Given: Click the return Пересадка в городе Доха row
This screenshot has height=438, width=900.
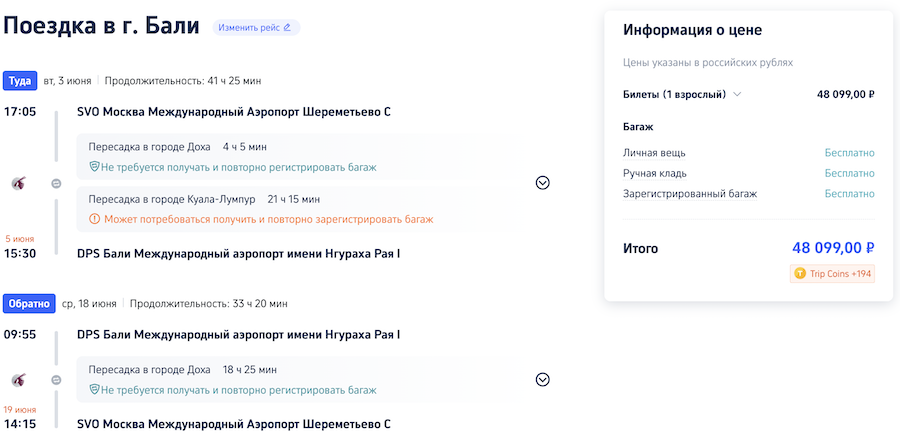Looking at the screenshot, I should (x=300, y=370).
